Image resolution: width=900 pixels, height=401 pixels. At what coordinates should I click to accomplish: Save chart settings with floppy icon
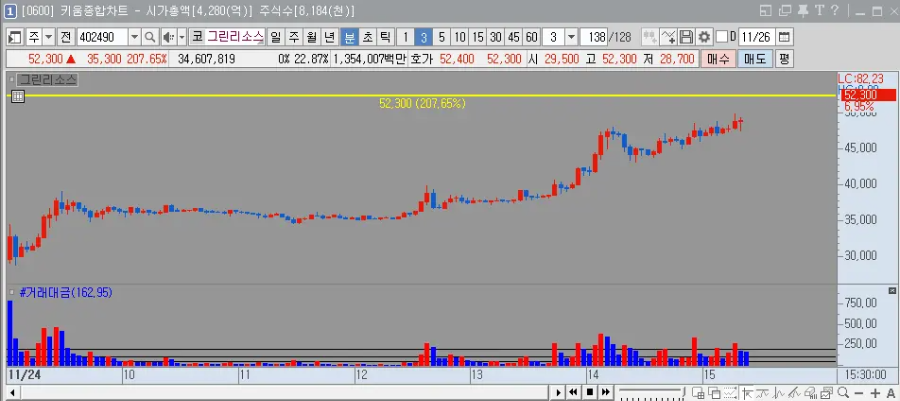pyautogui.click(x=686, y=37)
